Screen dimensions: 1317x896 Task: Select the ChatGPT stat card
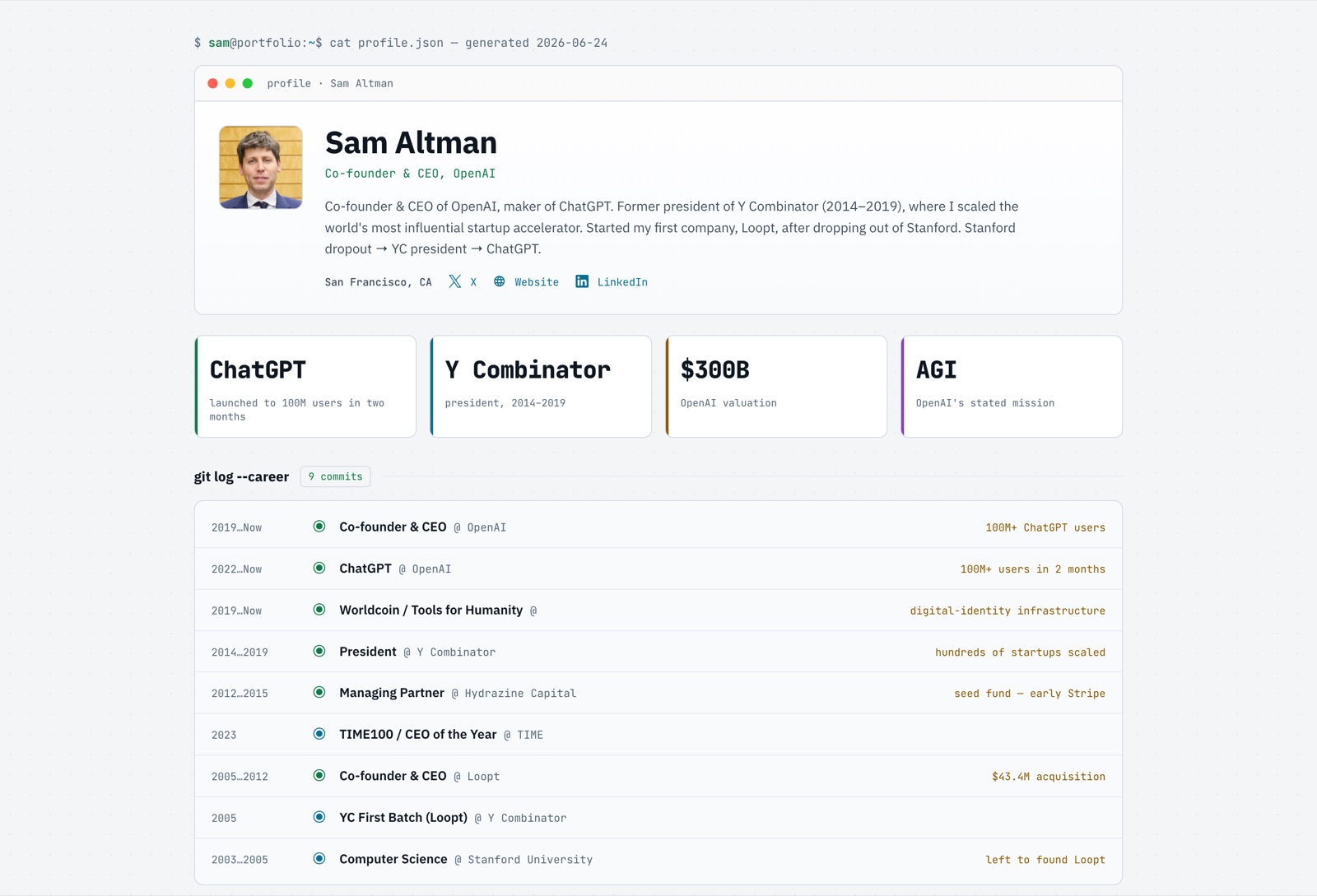(305, 387)
